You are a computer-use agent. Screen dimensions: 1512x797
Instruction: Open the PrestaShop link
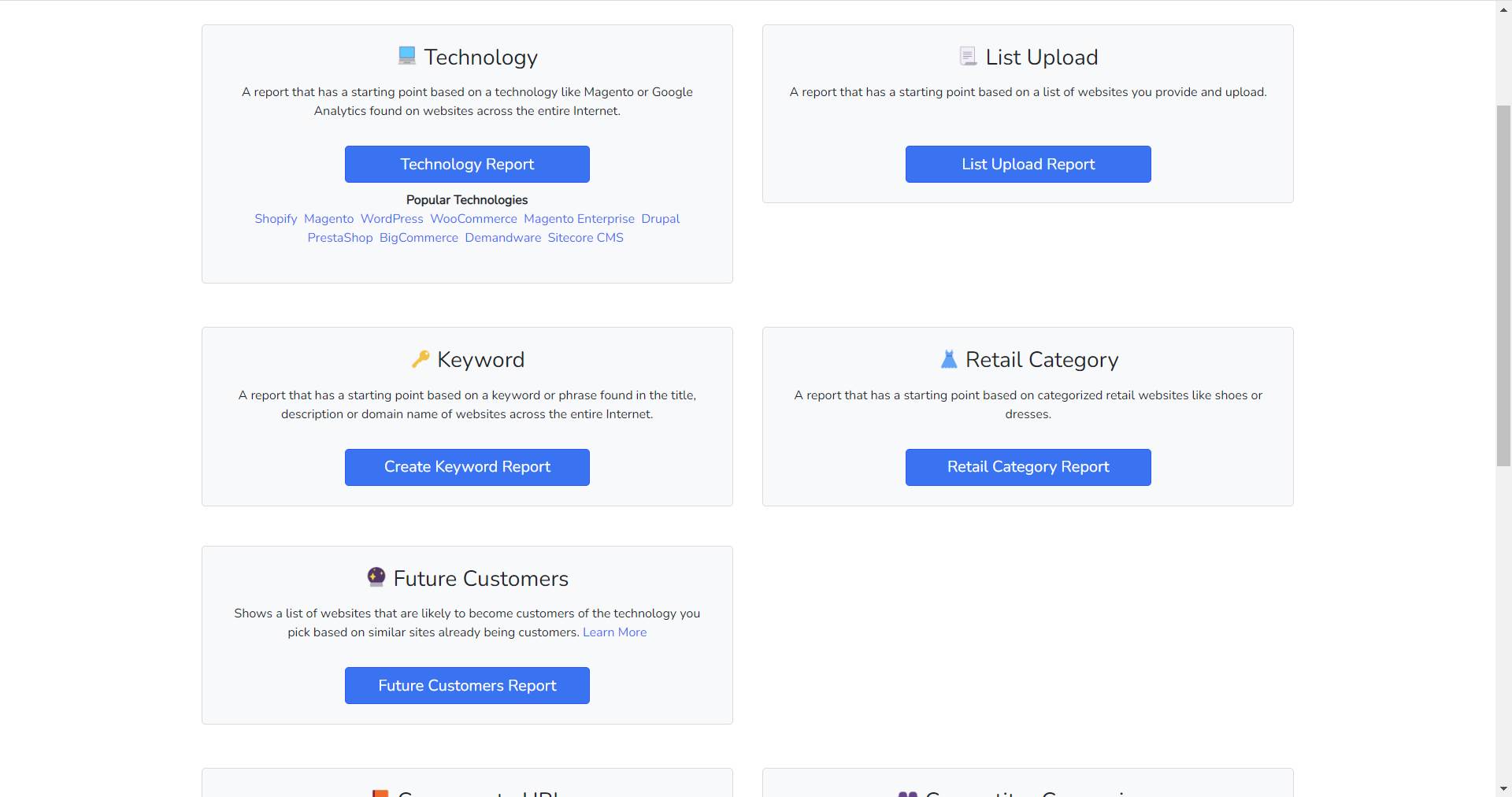tap(340, 238)
